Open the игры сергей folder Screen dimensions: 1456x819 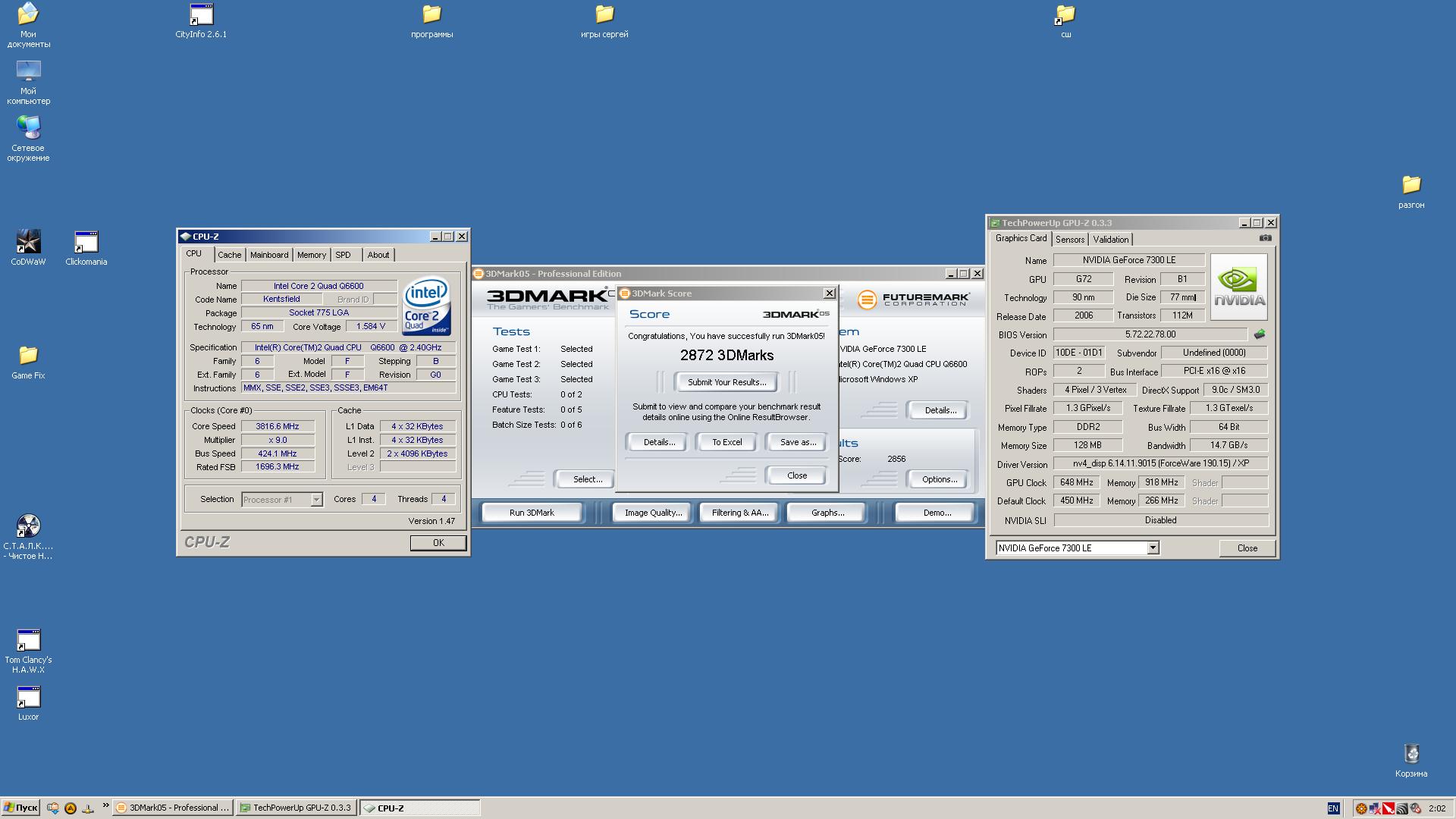click(604, 20)
